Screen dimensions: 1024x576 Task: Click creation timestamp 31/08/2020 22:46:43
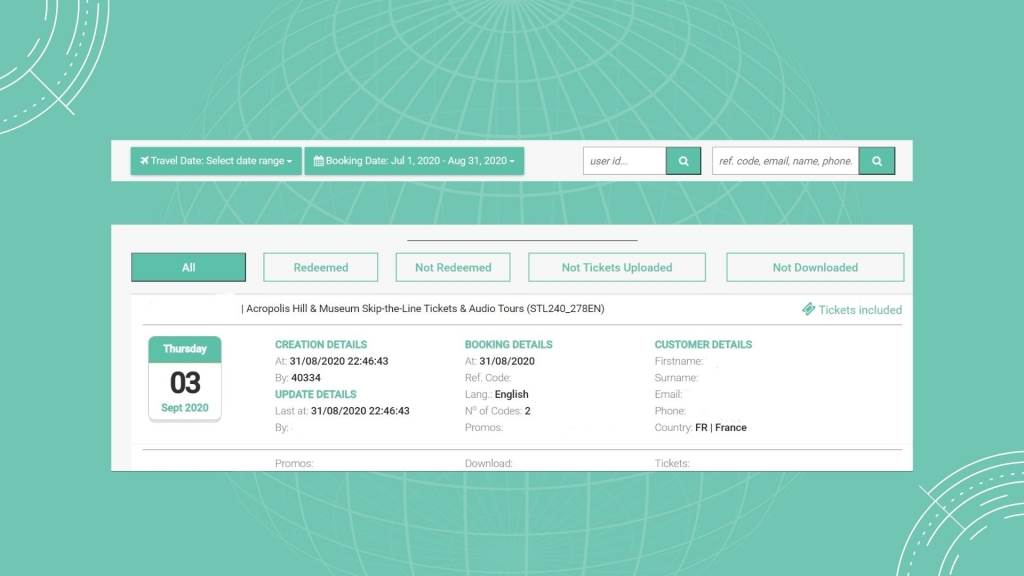(339, 361)
